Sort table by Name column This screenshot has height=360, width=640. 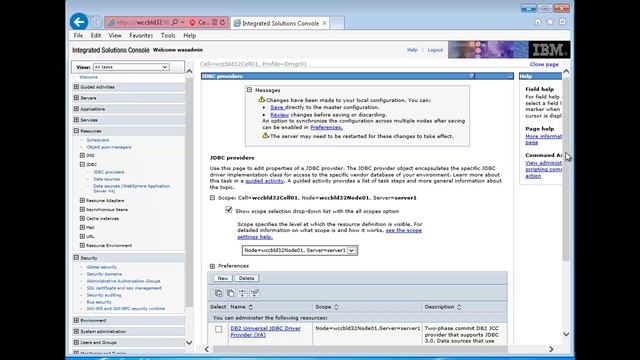(251, 307)
